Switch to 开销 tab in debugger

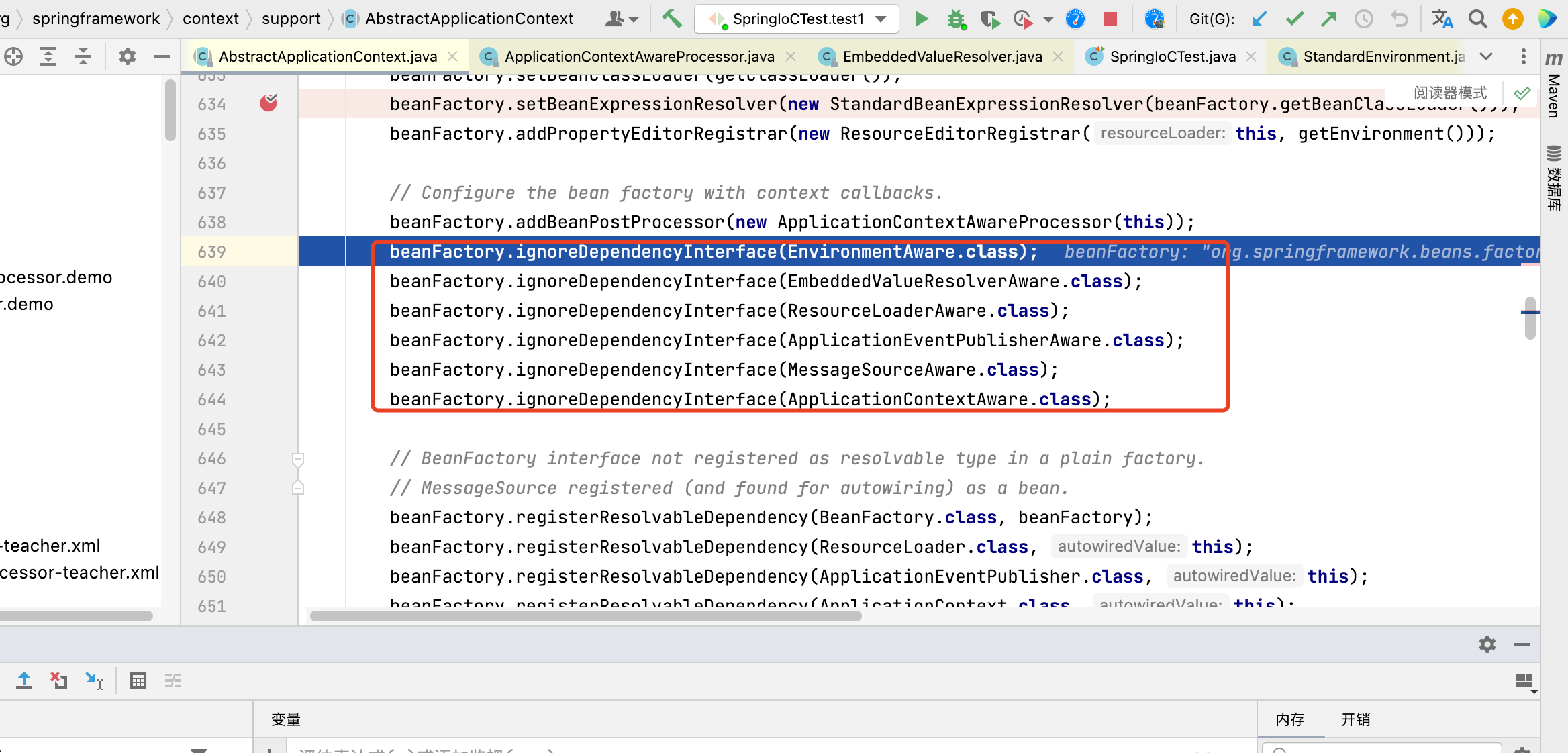click(1356, 719)
